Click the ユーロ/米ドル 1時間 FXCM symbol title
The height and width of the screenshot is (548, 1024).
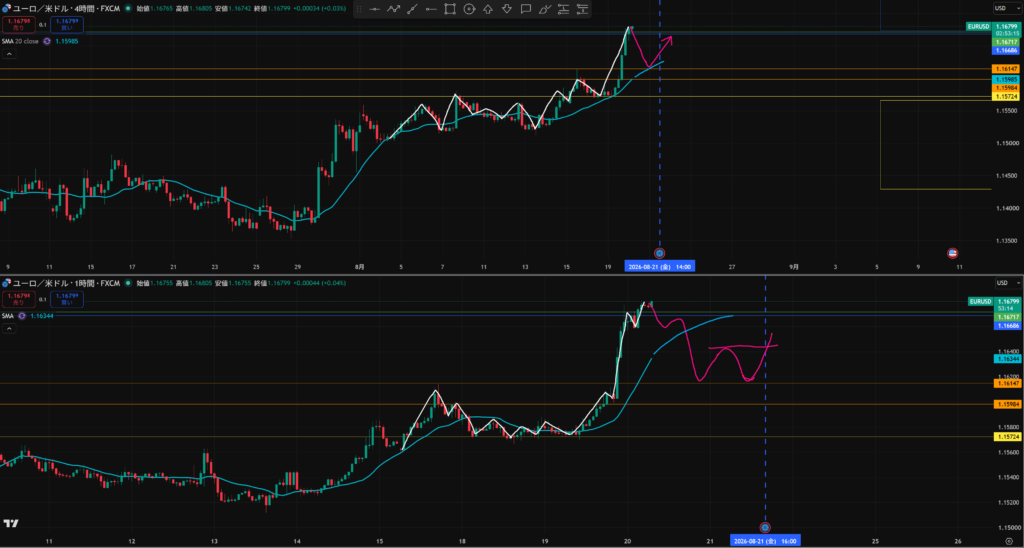coord(67,283)
